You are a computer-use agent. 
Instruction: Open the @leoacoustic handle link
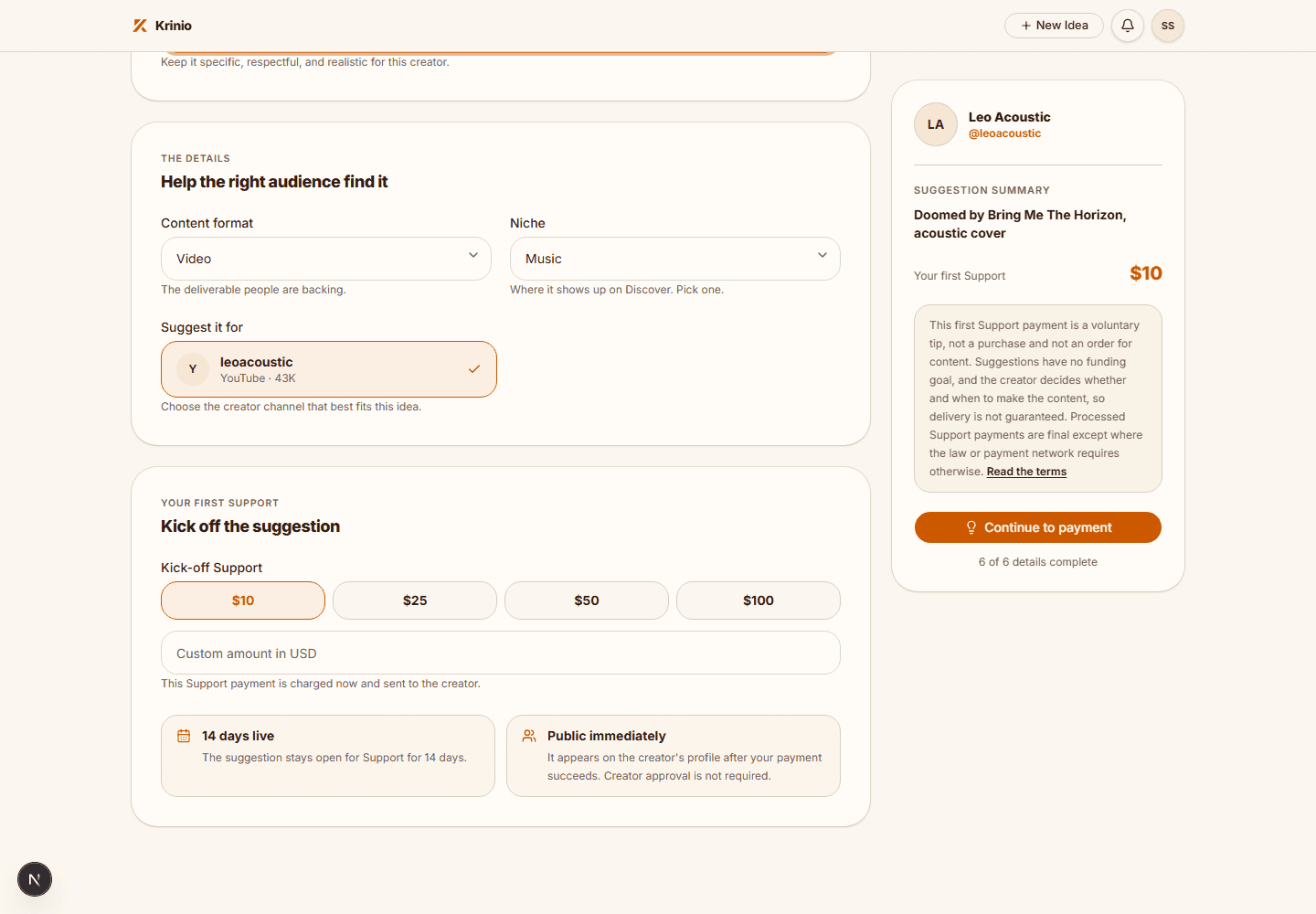[1004, 133]
